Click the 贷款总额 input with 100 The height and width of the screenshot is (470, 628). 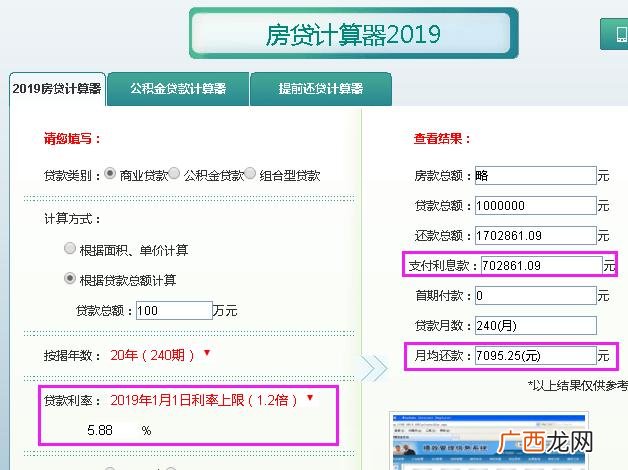point(174,311)
